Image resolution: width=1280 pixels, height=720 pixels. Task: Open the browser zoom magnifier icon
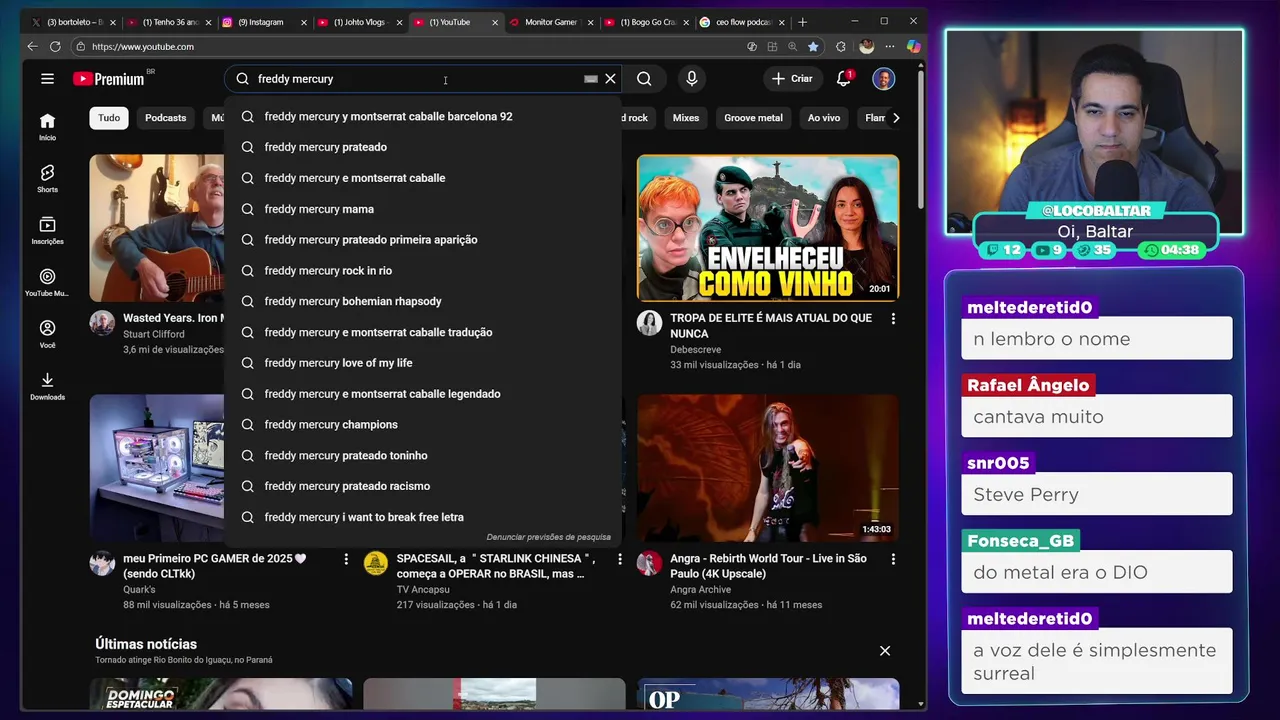(x=792, y=47)
